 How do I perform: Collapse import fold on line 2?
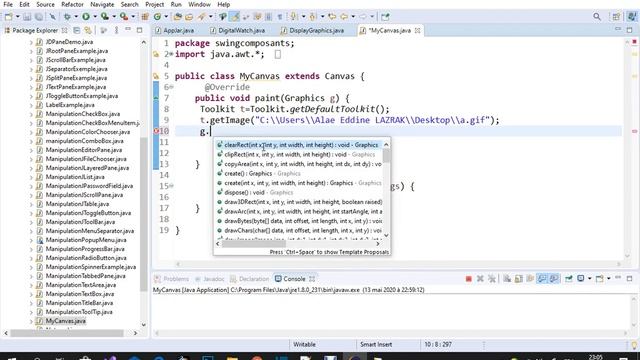point(172,54)
